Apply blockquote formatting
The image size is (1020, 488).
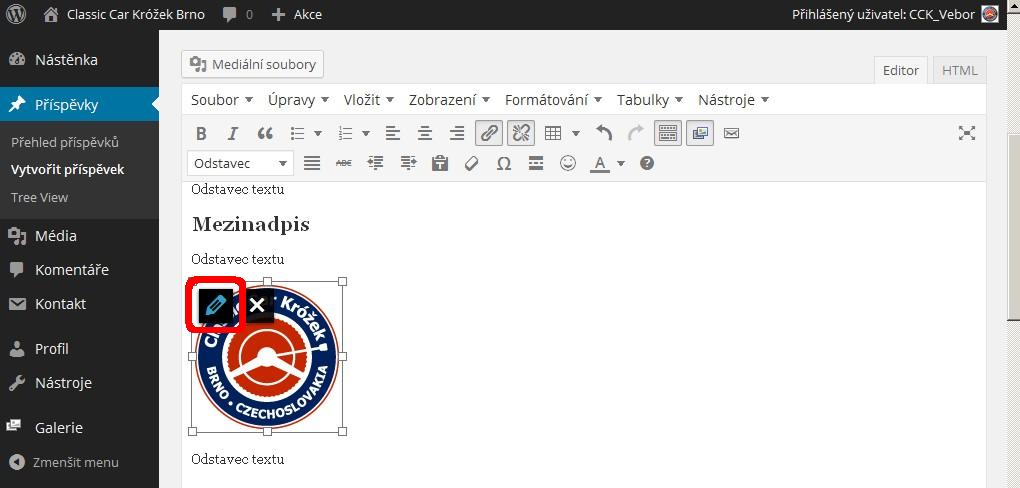(265, 133)
